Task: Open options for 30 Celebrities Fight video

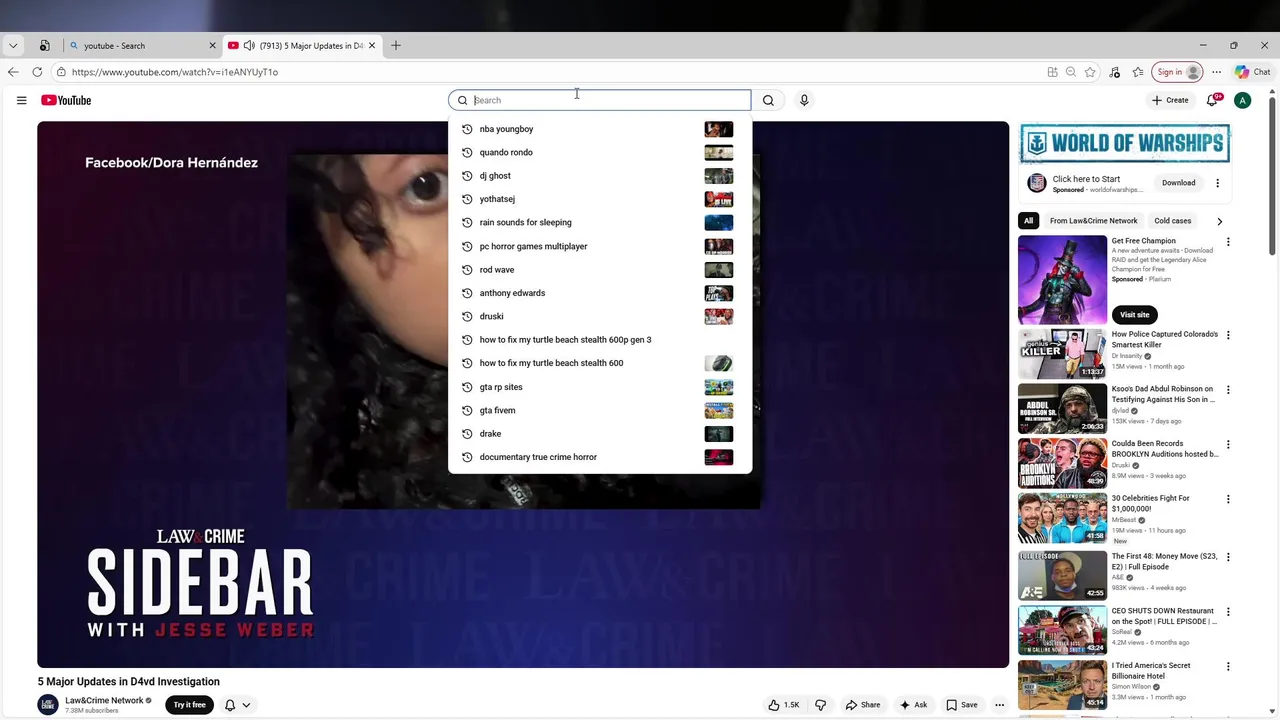Action: point(1228,499)
